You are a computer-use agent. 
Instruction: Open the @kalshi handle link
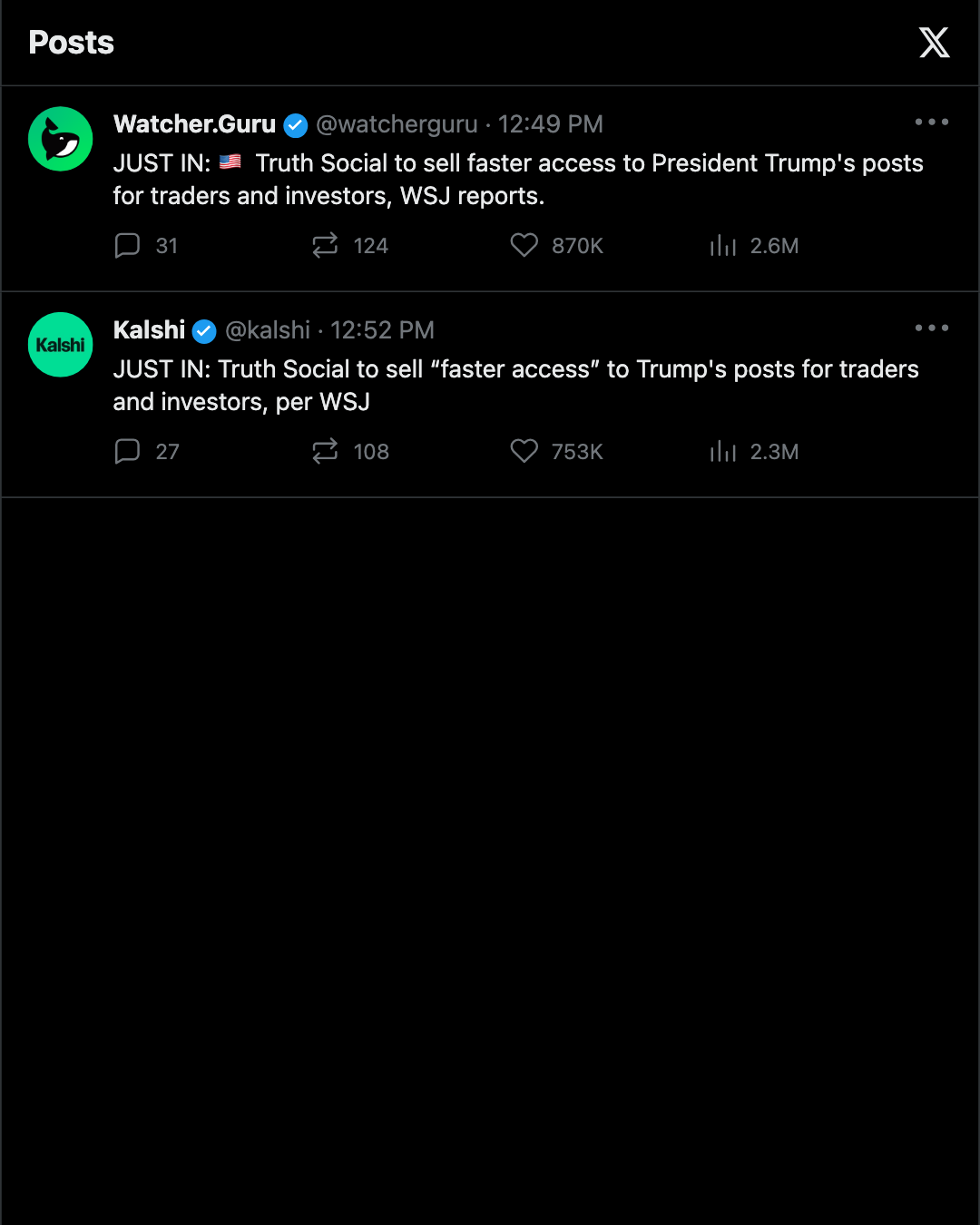[x=268, y=330]
